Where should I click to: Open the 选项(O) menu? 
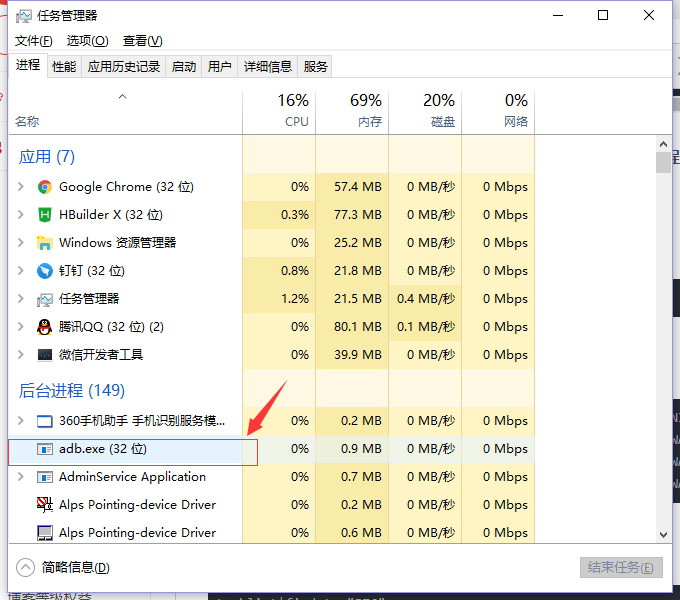coord(87,41)
